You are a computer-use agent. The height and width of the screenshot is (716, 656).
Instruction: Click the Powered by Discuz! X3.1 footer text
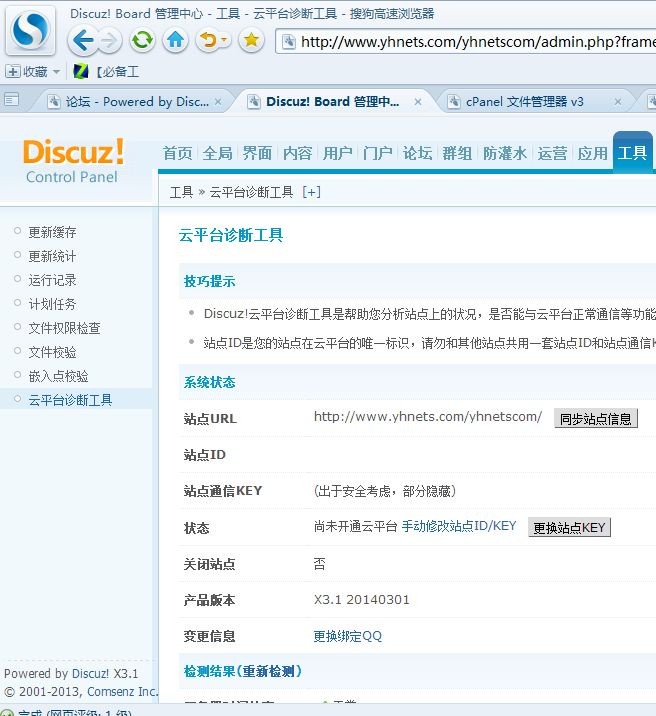tap(71, 674)
